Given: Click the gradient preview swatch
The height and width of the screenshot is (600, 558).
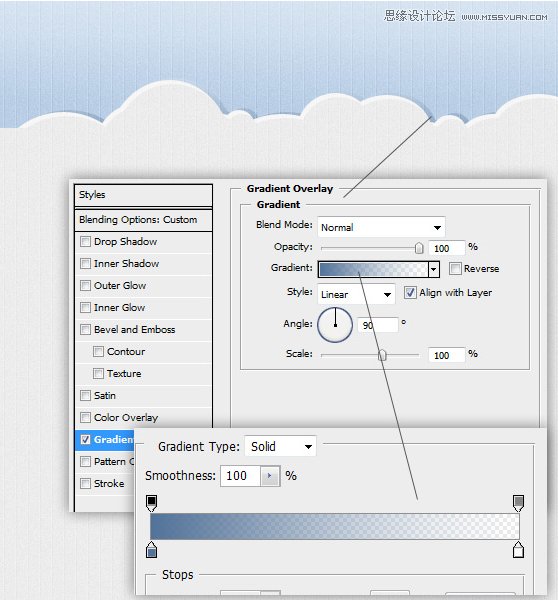Looking at the screenshot, I should 374,269.
